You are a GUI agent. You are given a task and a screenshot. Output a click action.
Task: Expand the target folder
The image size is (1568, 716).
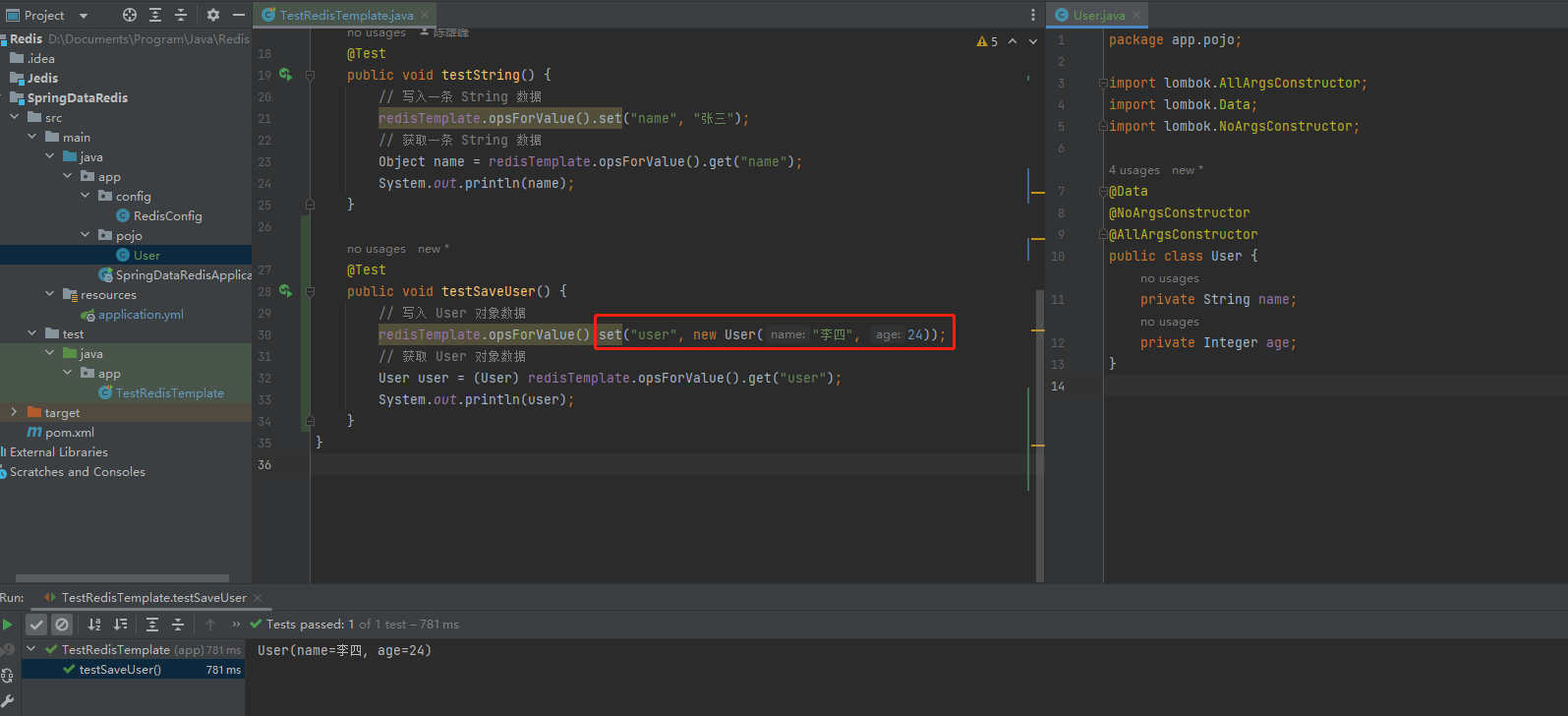pos(14,412)
